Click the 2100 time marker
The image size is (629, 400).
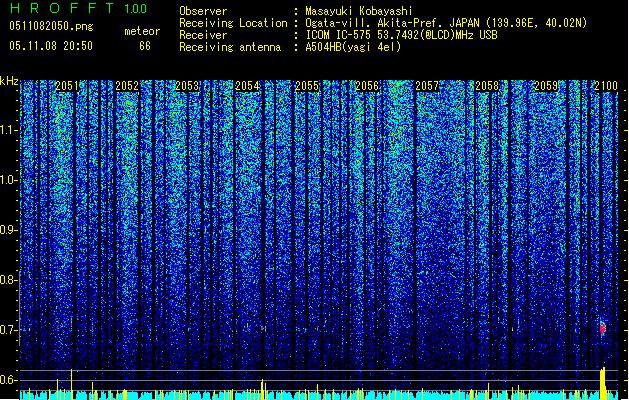click(x=606, y=86)
